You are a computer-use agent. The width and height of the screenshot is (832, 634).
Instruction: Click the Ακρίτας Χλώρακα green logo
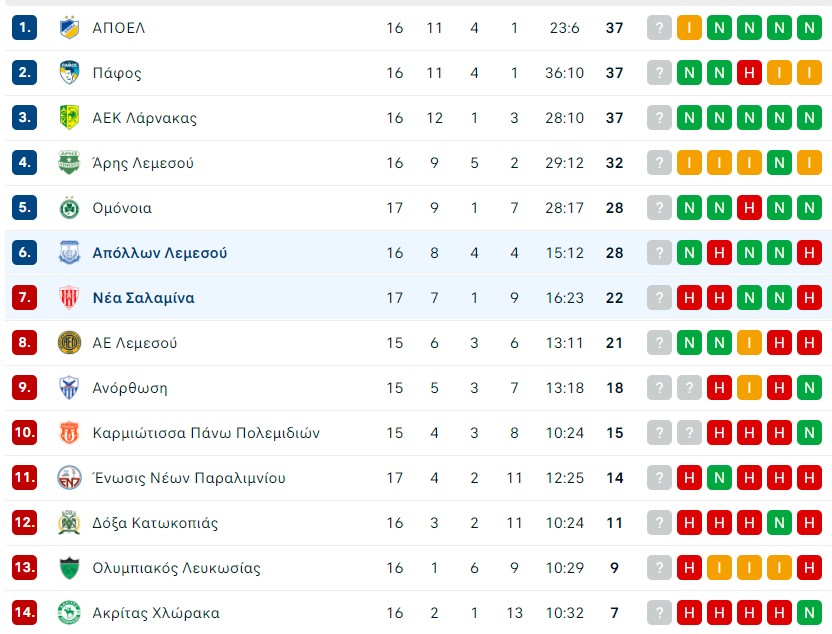click(x=70, y=613)
